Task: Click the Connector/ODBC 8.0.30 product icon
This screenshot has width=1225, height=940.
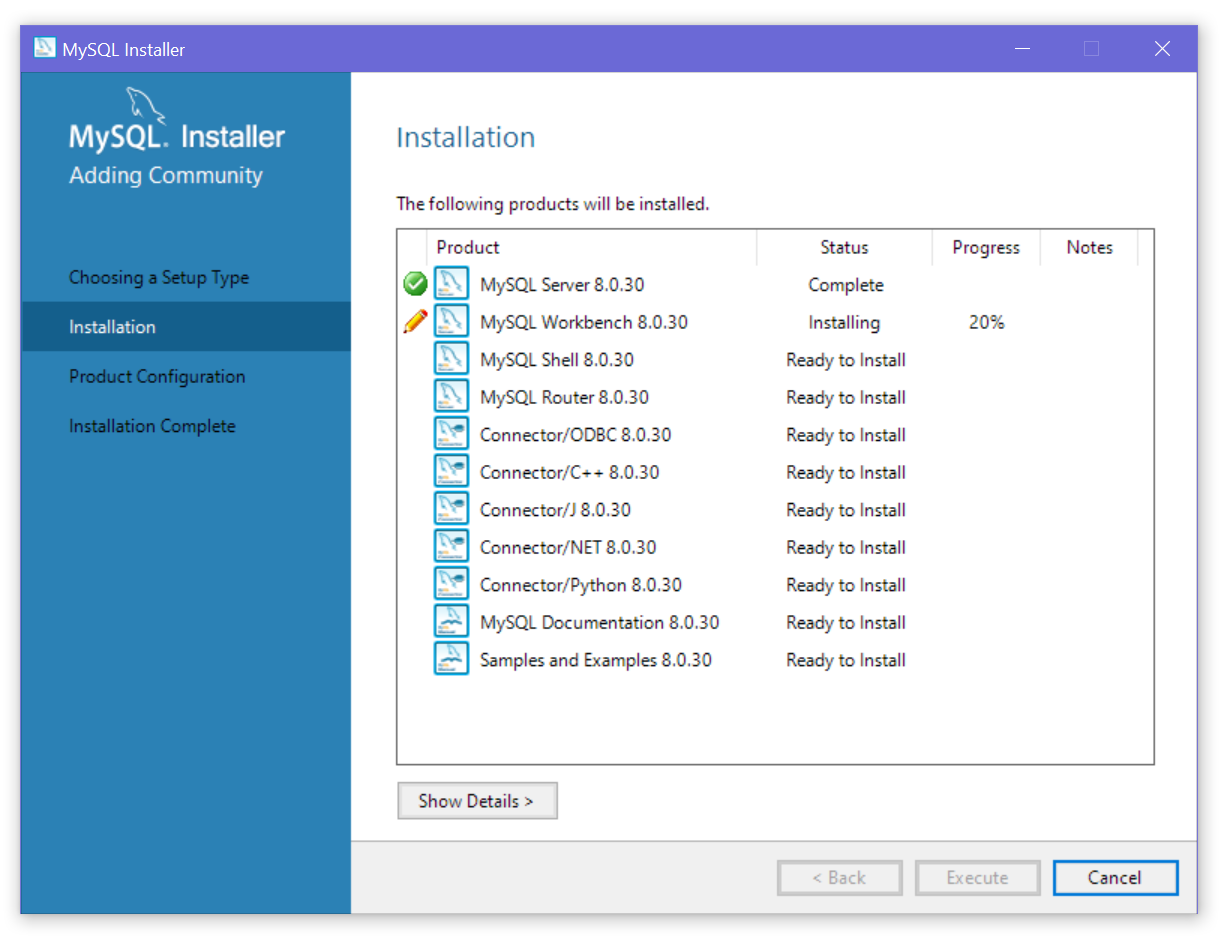Action: (x=451, y=434)
